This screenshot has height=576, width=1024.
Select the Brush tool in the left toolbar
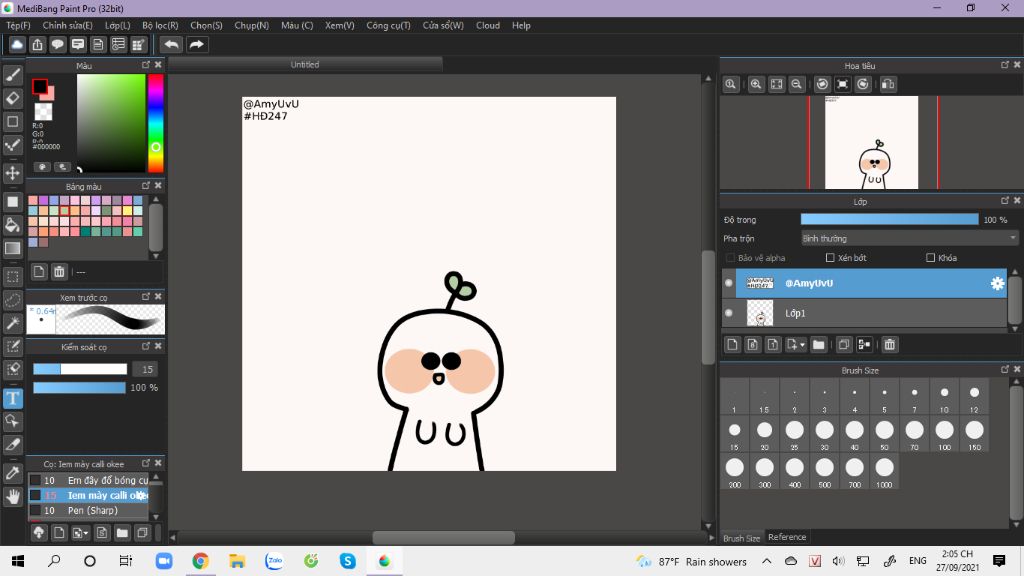click(13, 74)
